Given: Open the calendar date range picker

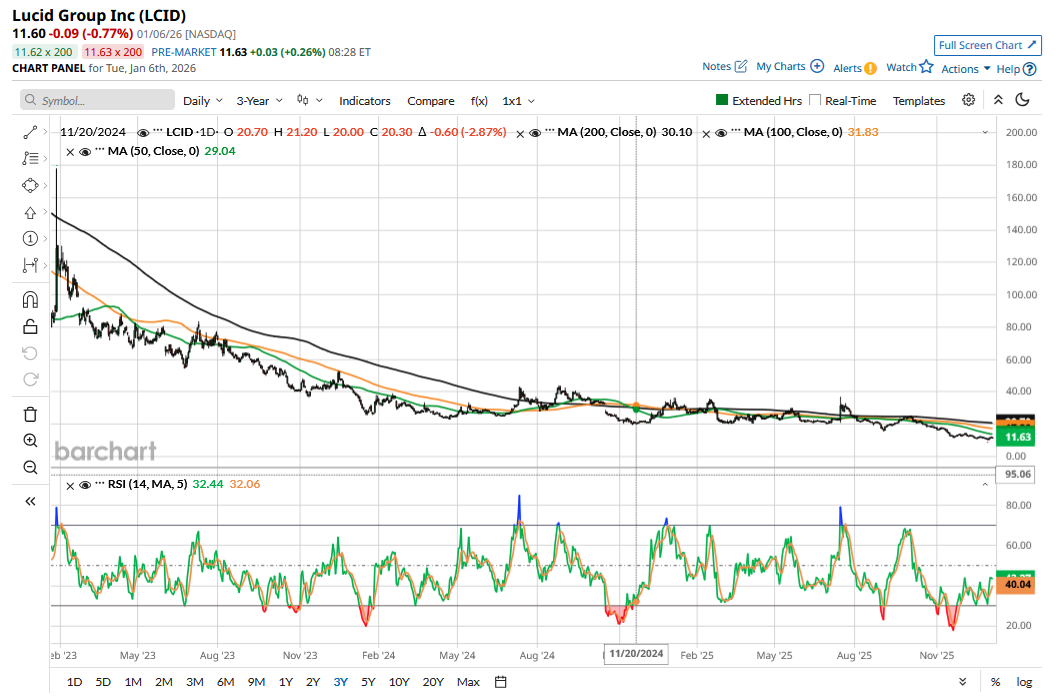Looking at the screenshot, I should point(501,682).
